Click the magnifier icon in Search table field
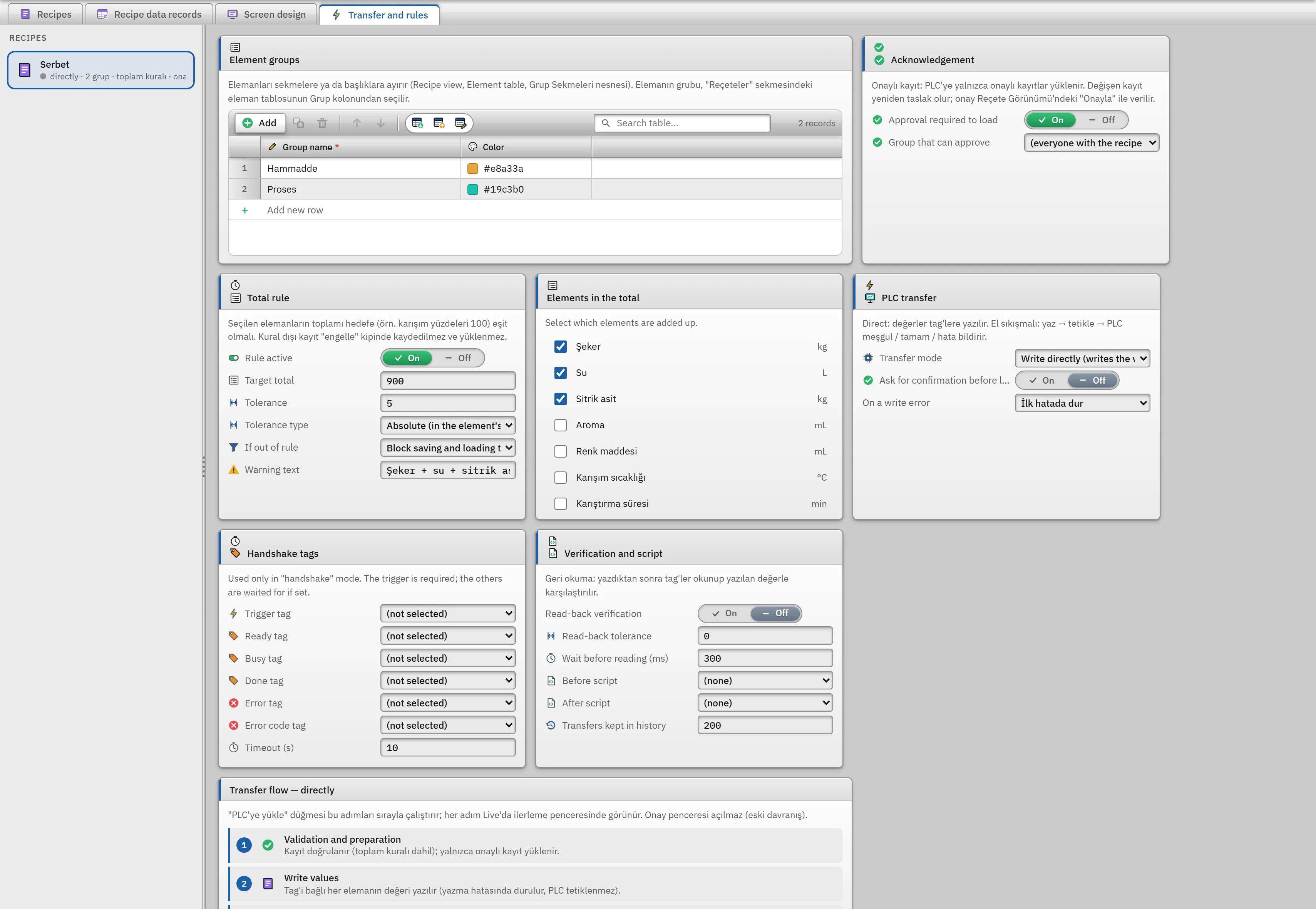This screenshot has height=909, width=1316. tap(606, 123)
